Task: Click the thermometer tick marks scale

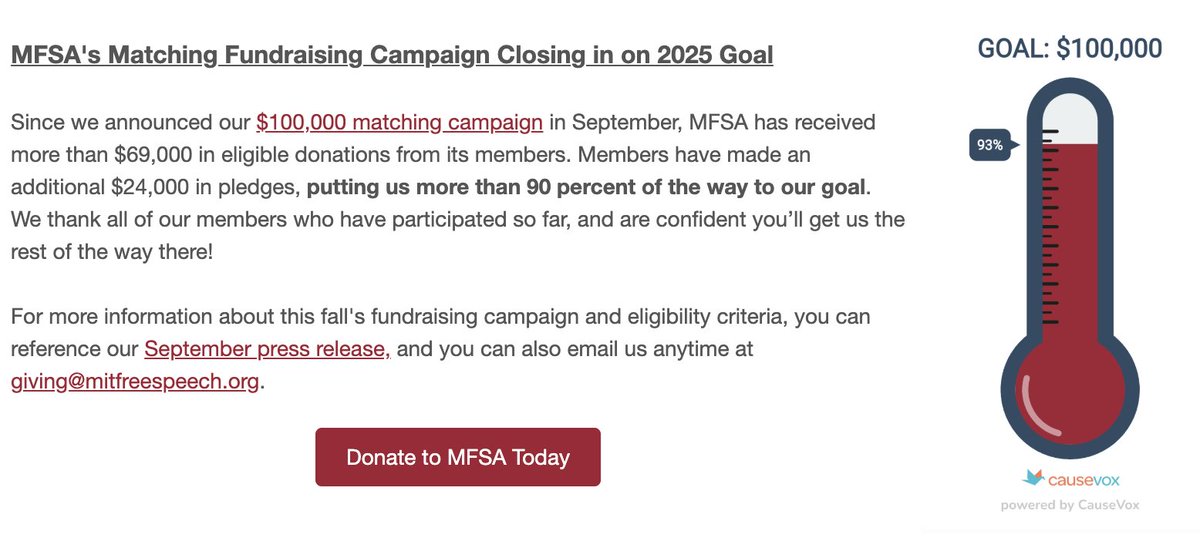Action: pos(1050,227)
